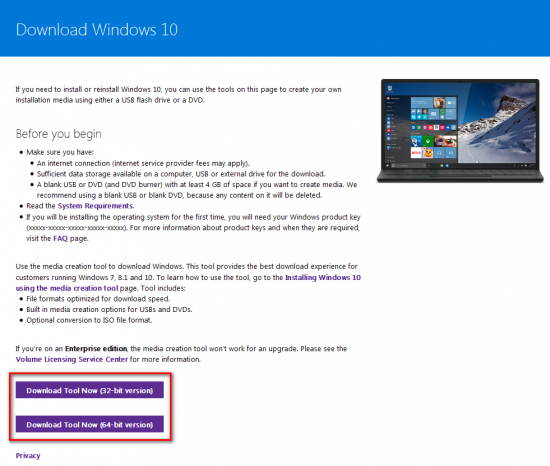Click the Windows 10 laptop image
Screen dimensions: 550x466
click(x=460, y=130)
